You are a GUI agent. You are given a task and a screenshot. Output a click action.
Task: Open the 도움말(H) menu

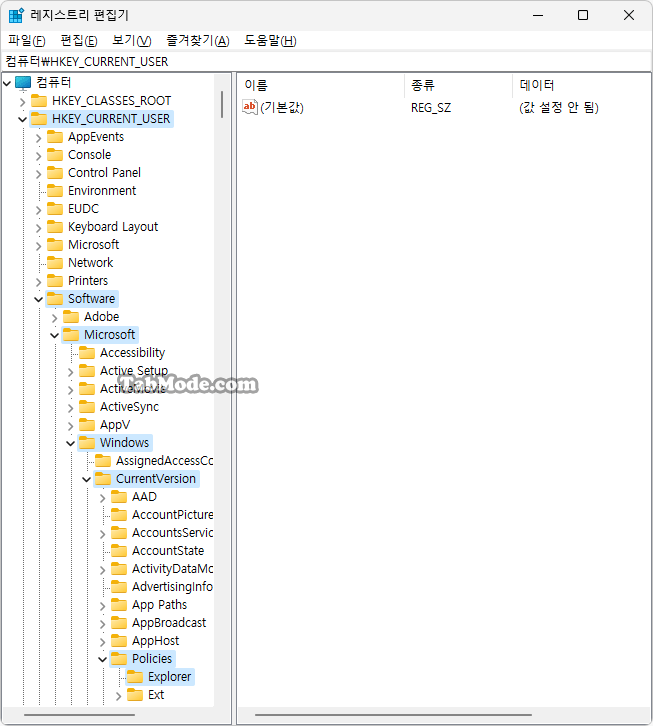(270, 41)
